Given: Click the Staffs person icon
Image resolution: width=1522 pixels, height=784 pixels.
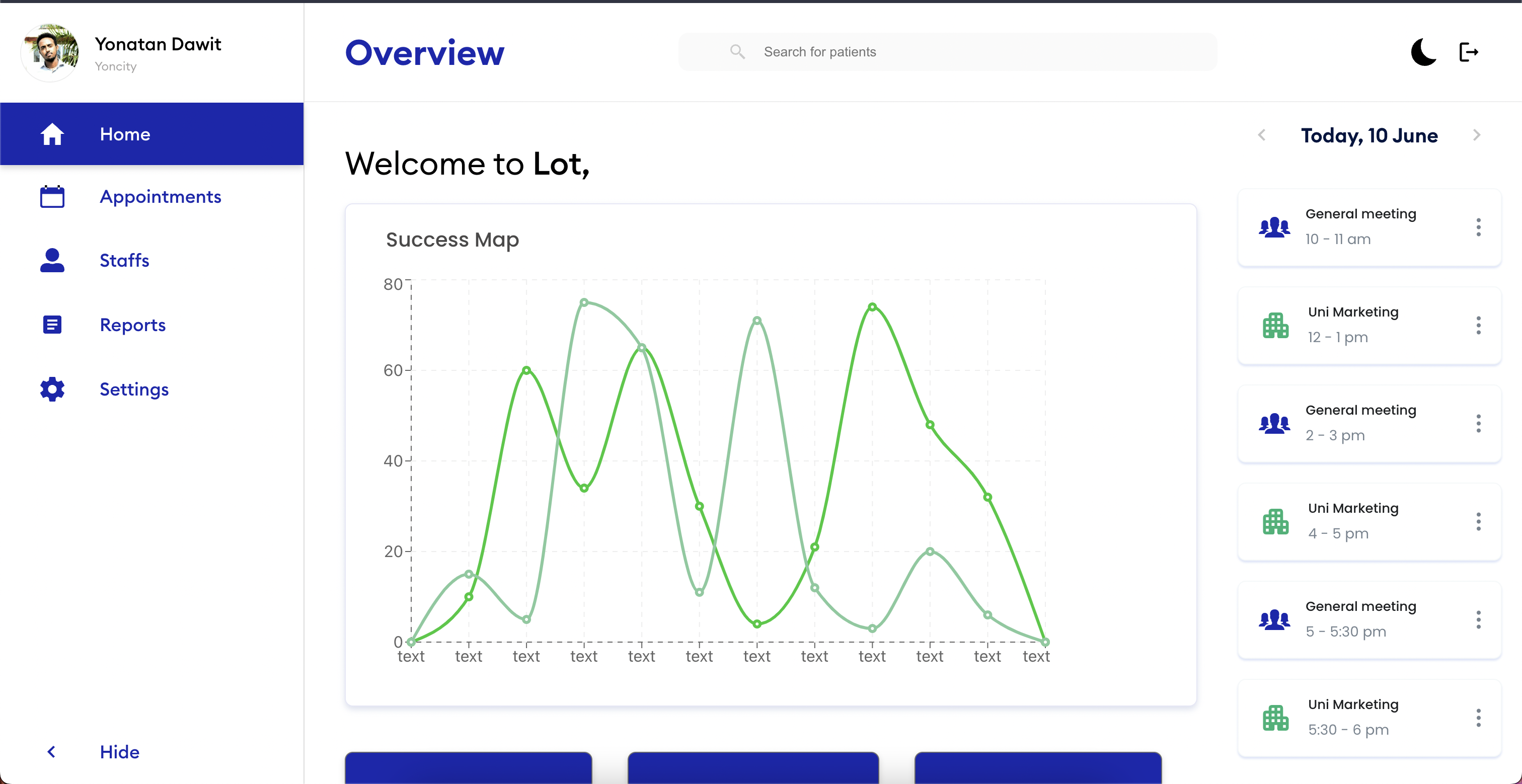Looking at the screenshot, I should [x=52, y=261].
